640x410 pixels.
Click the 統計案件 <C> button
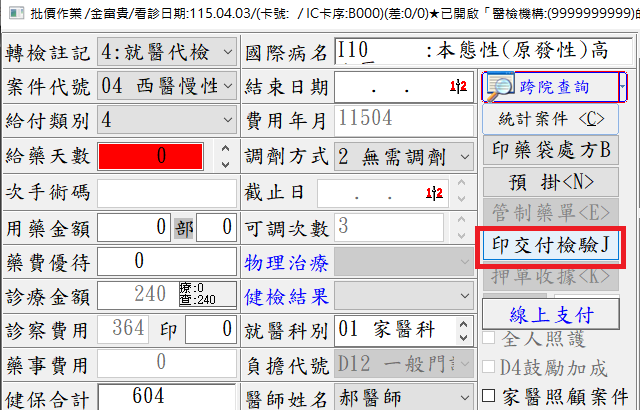[550, 118]
